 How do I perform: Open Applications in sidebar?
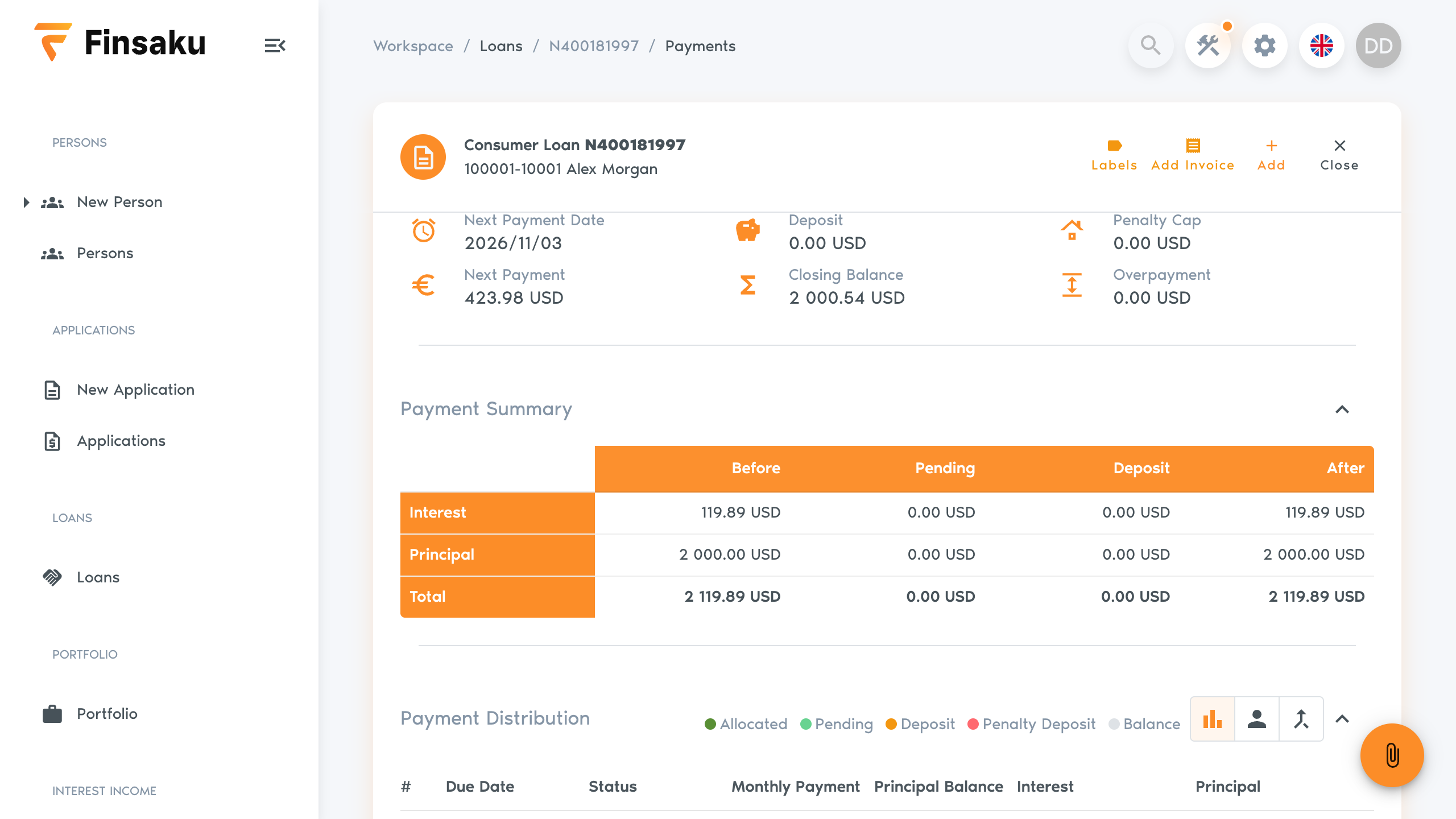pos(121,441)
